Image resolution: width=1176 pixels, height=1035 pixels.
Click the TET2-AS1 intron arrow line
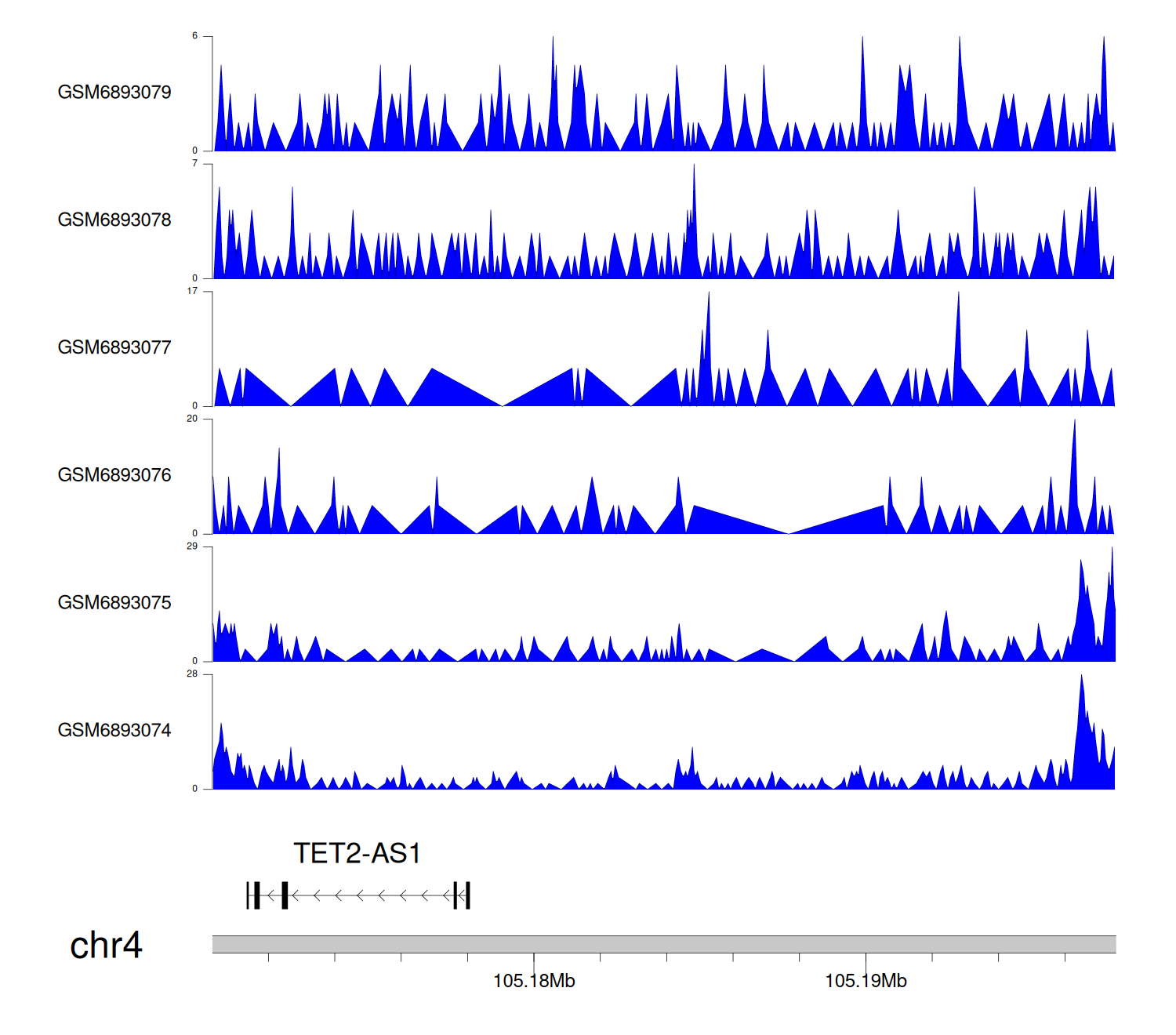pos(368,895)
